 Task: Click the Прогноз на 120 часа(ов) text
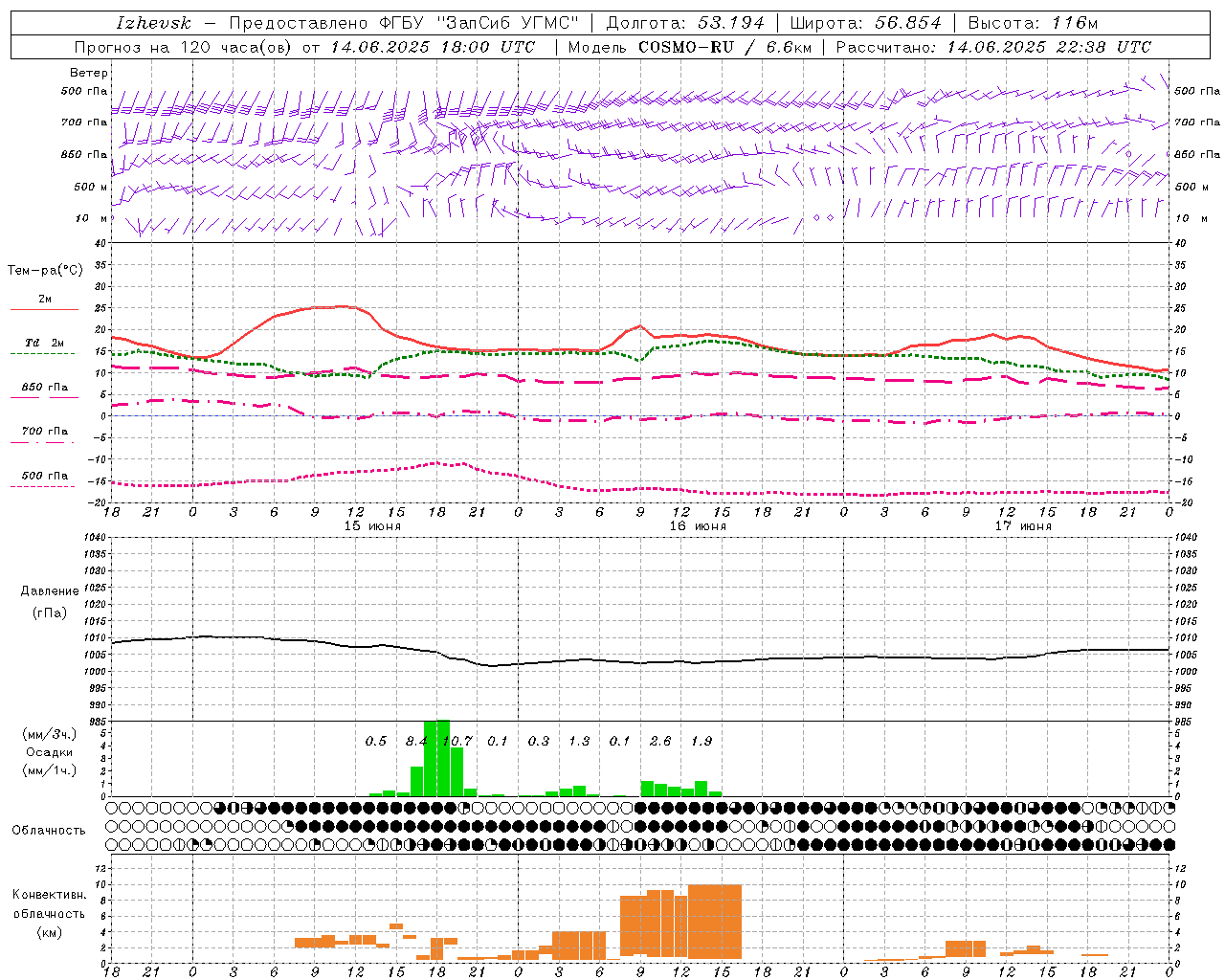coord(184,47)
